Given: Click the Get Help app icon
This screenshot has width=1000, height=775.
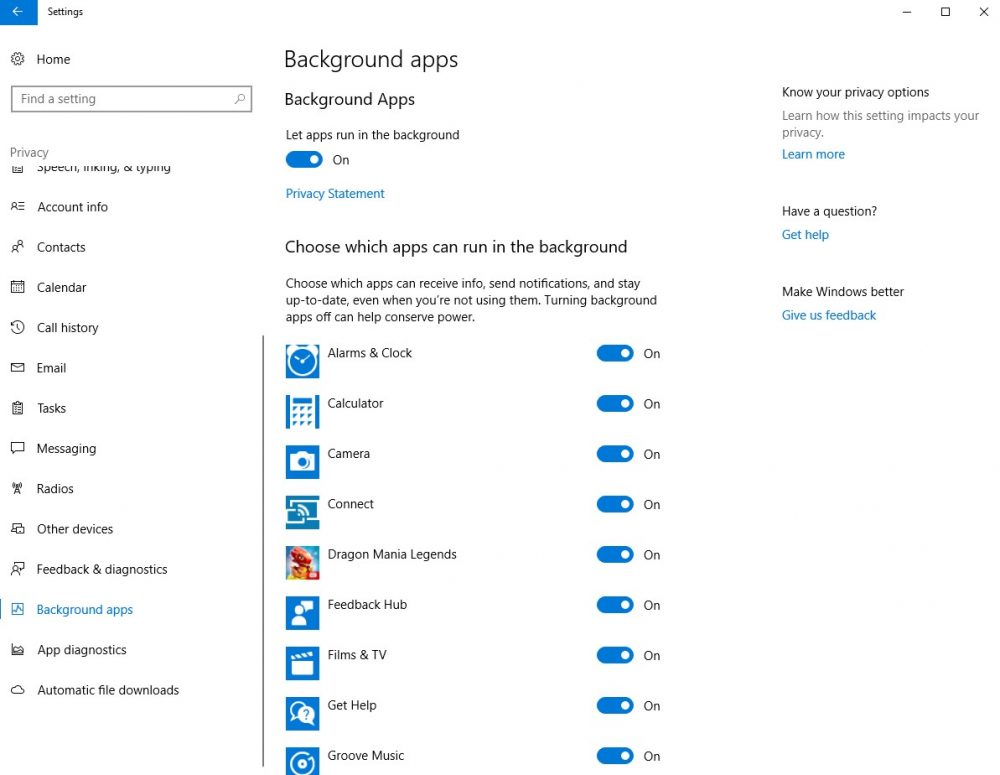Looking at the screenshot, I should (x=302, y=714).
